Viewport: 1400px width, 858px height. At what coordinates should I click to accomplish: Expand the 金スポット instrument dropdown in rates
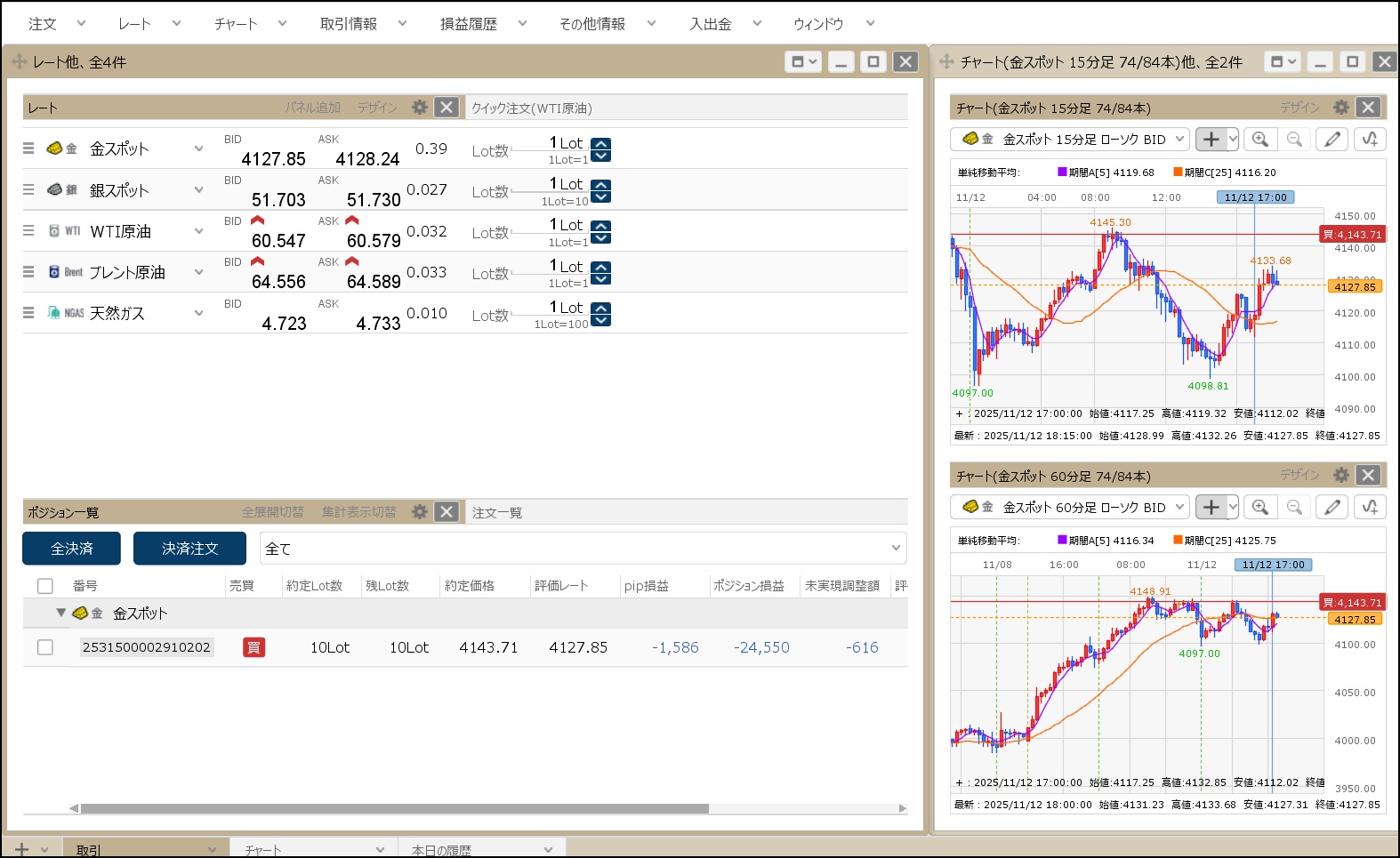pyautogui.click(x=198, y=148)
